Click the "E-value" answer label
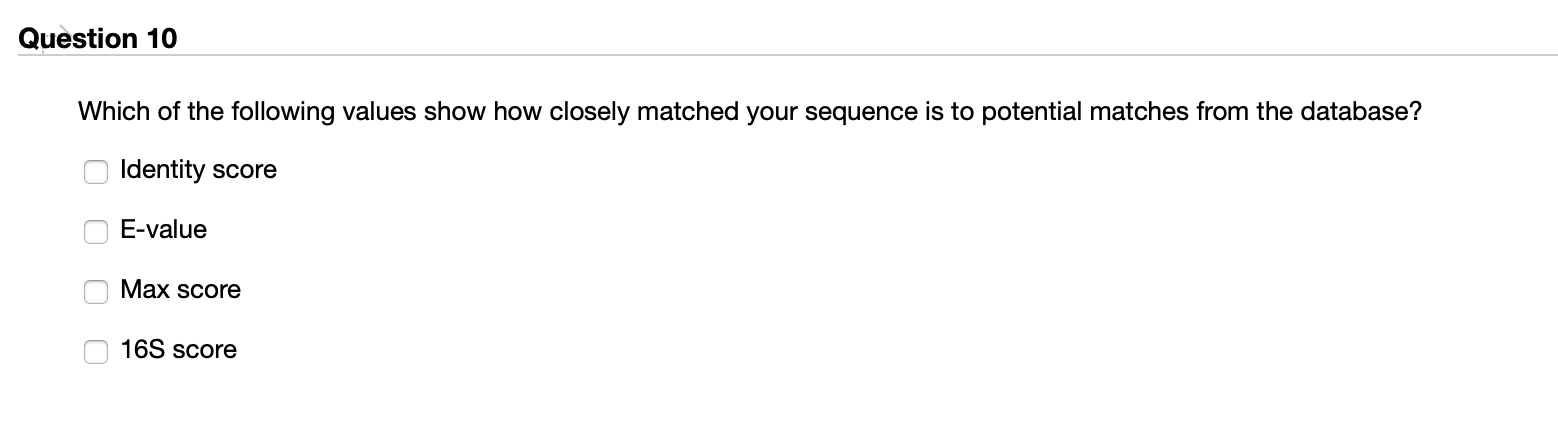The width and height of the screenshot is (1558, 422). coord(163,230)
